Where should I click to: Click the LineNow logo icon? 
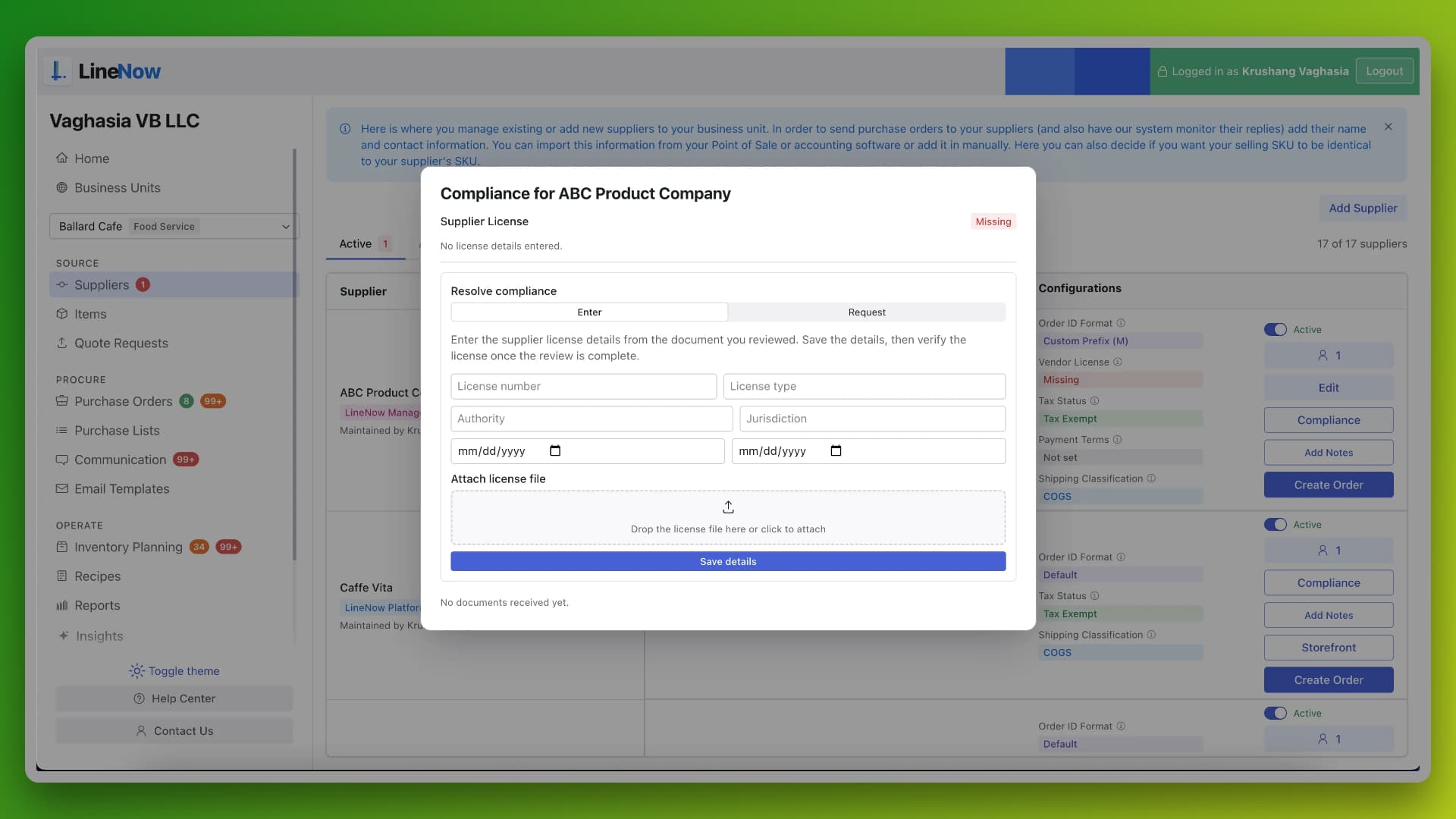pos(58,71)
